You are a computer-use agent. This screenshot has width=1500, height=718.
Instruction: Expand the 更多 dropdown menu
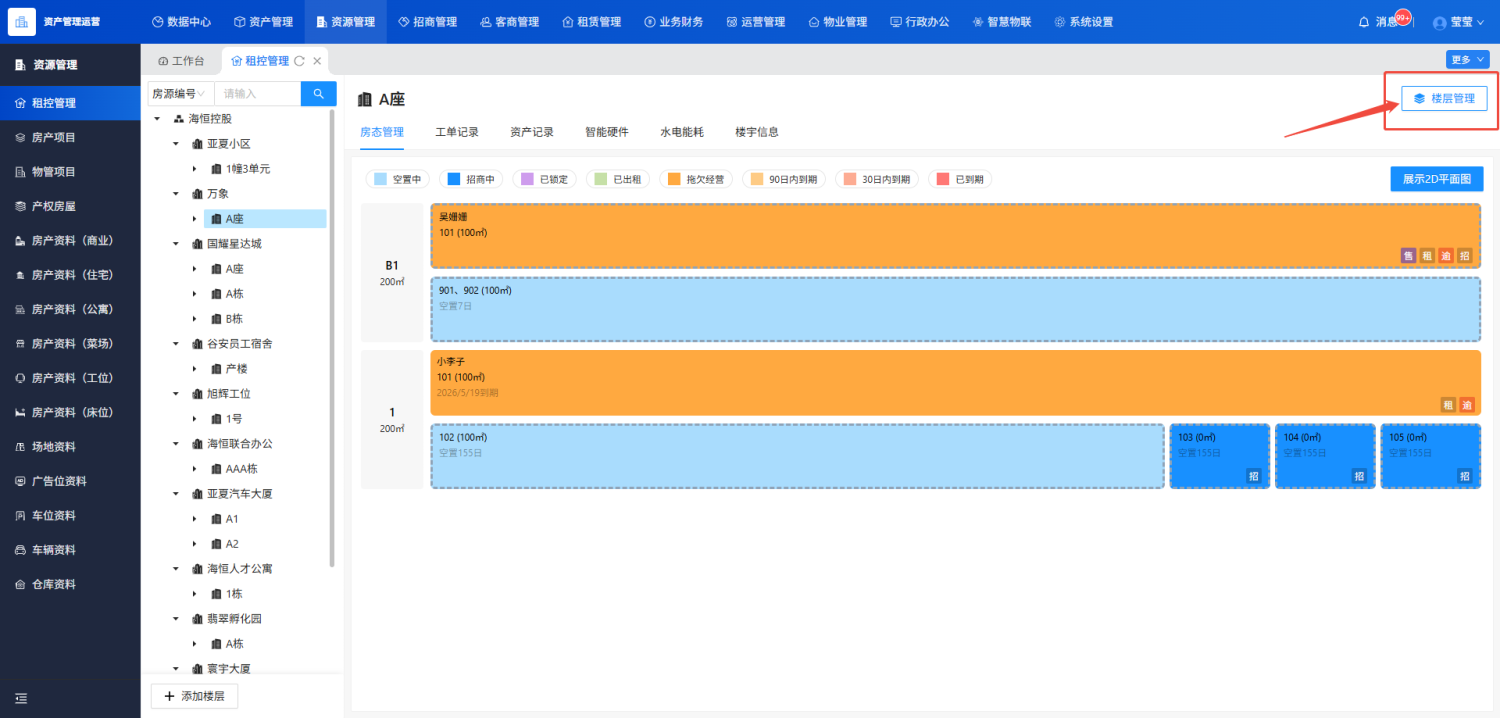point(1466,60)
